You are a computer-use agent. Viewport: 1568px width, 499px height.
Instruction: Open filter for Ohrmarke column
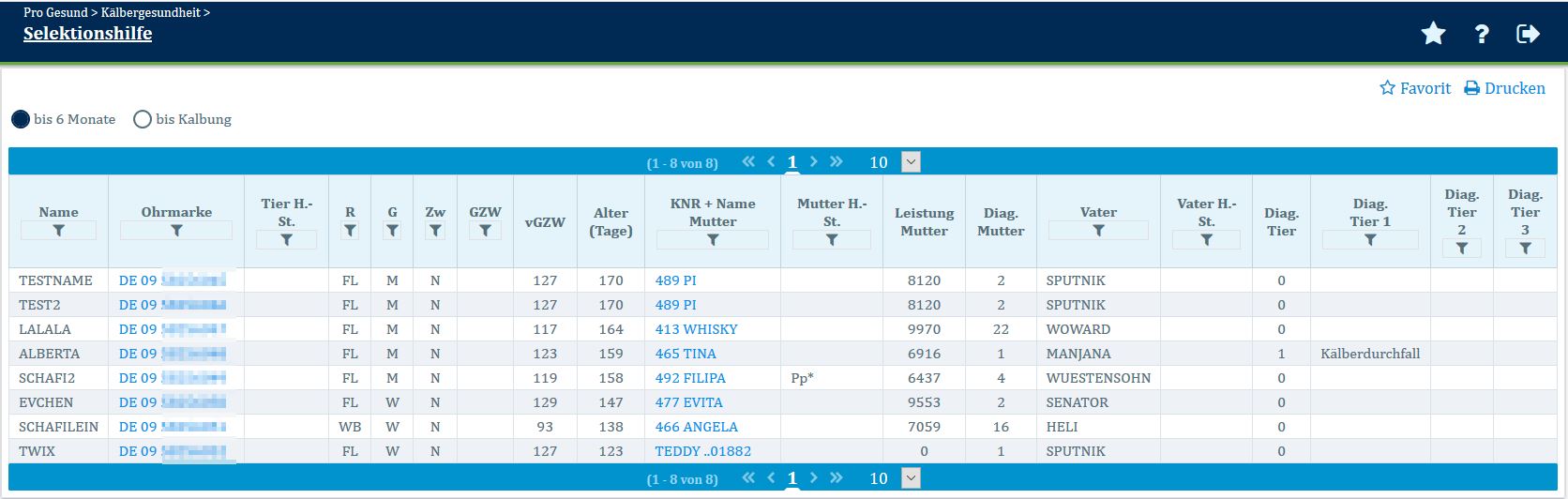click(176, 231)
